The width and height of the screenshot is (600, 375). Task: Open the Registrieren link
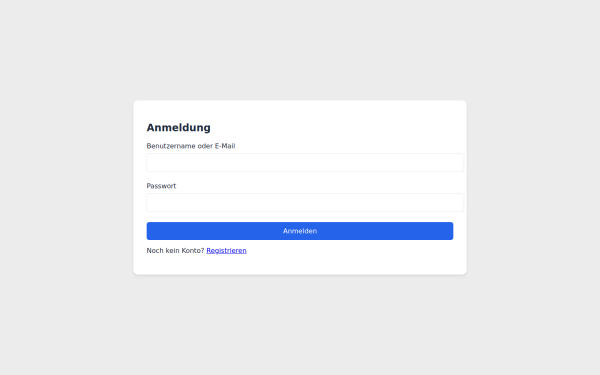[x=226, y=251]
